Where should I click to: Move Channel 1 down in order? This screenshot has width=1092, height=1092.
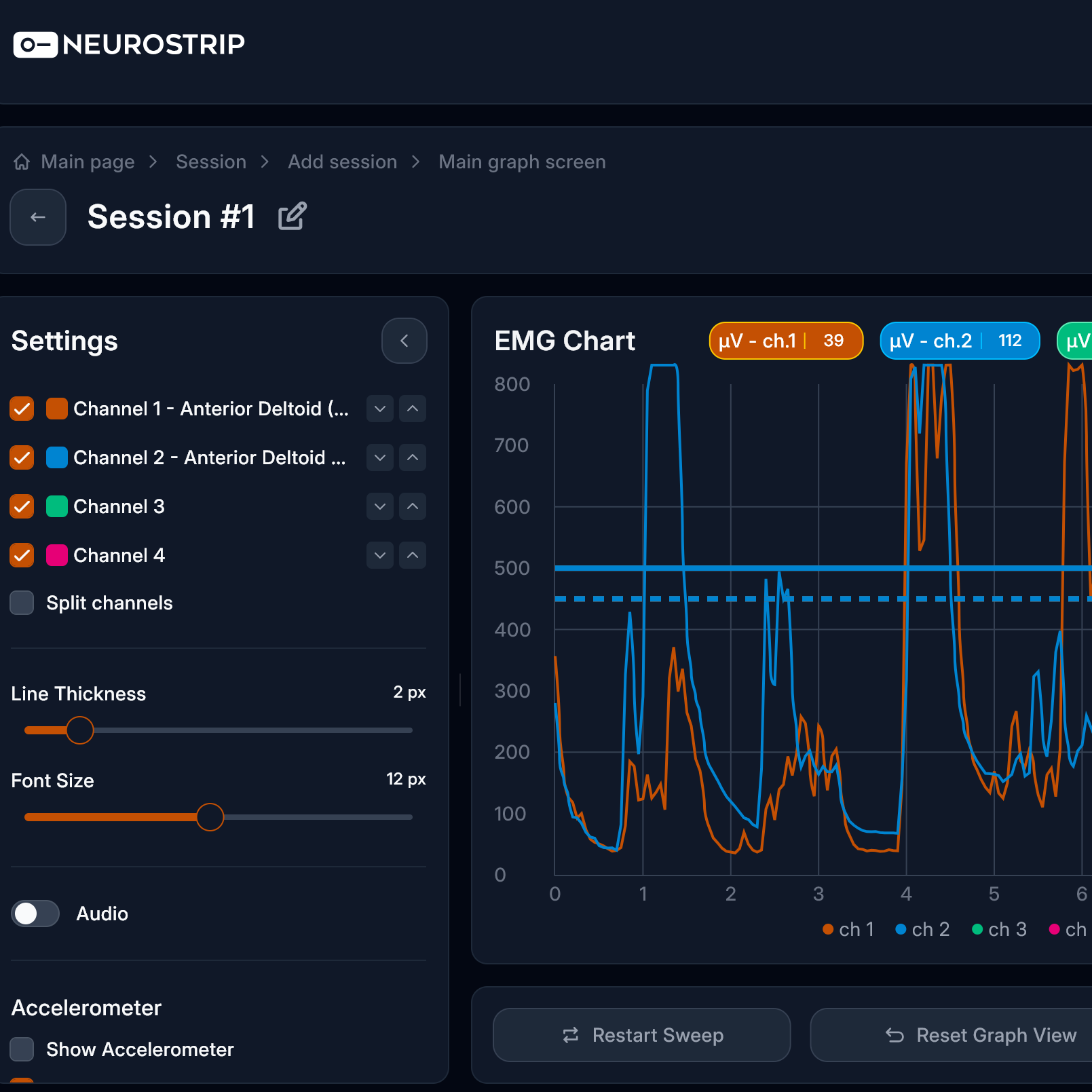[380, 409]
